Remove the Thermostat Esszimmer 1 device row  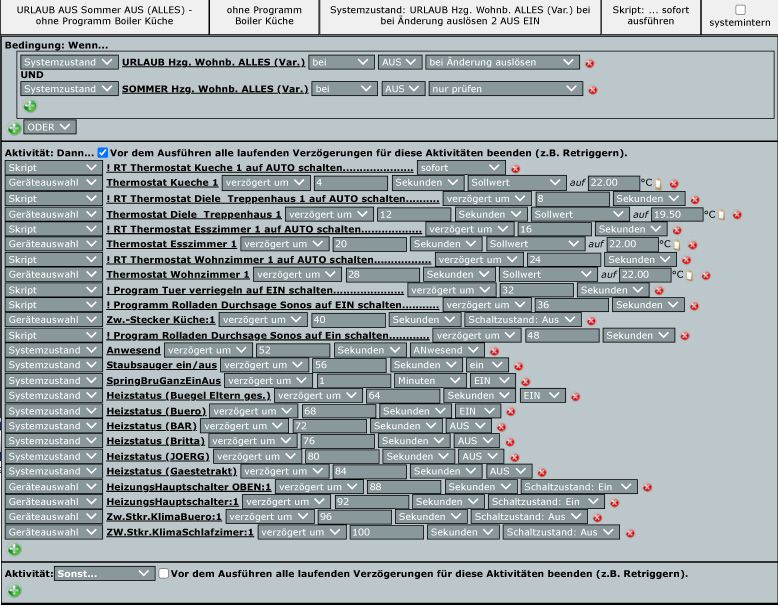click(693, 245)
